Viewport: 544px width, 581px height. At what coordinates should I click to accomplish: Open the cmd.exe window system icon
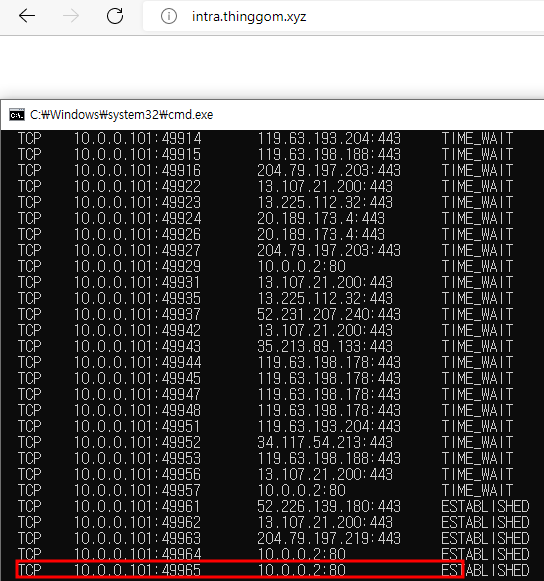click(17, 114)
